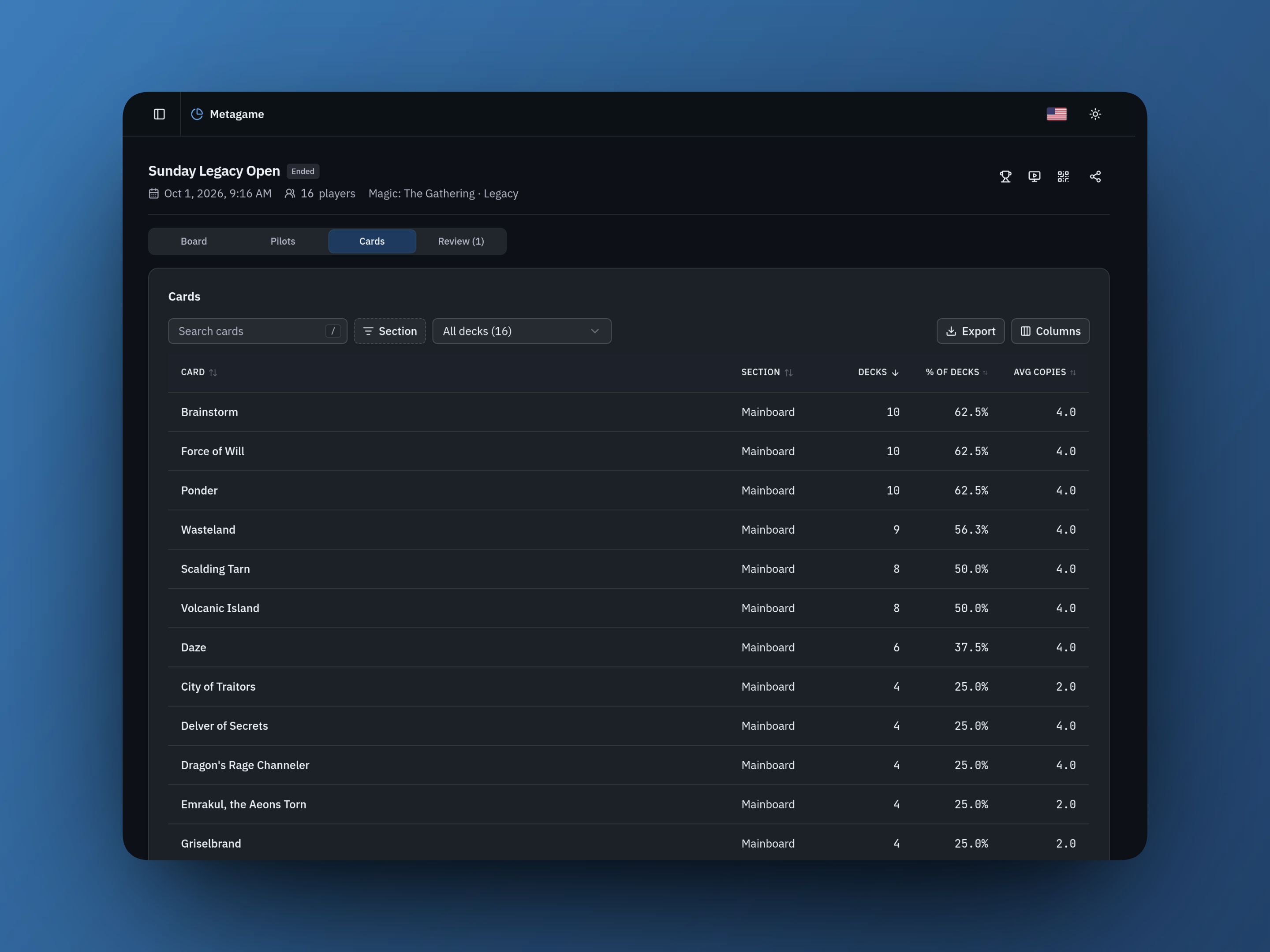Click the Griselbrand card name

211,844
